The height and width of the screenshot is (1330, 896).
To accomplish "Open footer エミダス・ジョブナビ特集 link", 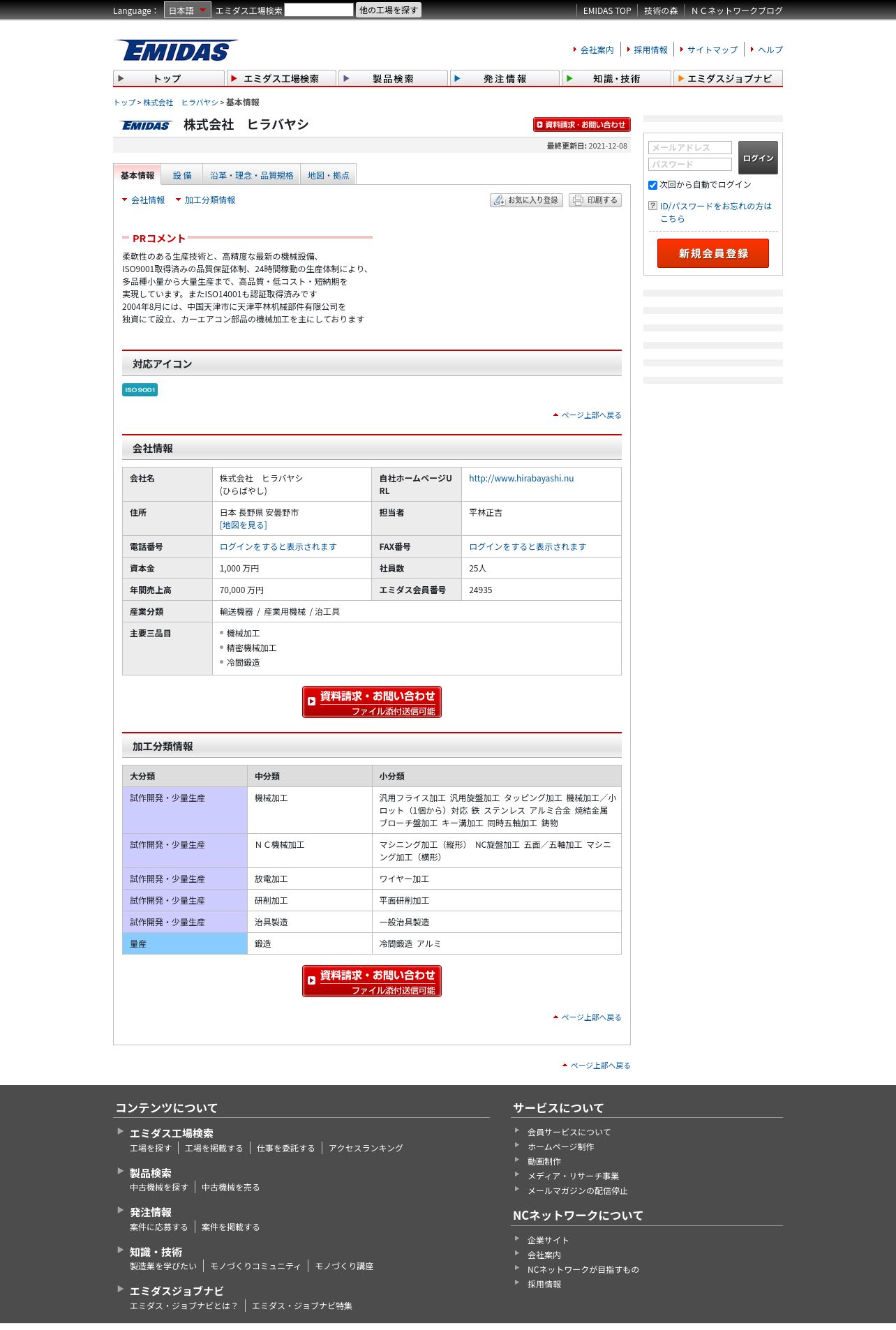I will [x=302, y=1306].
